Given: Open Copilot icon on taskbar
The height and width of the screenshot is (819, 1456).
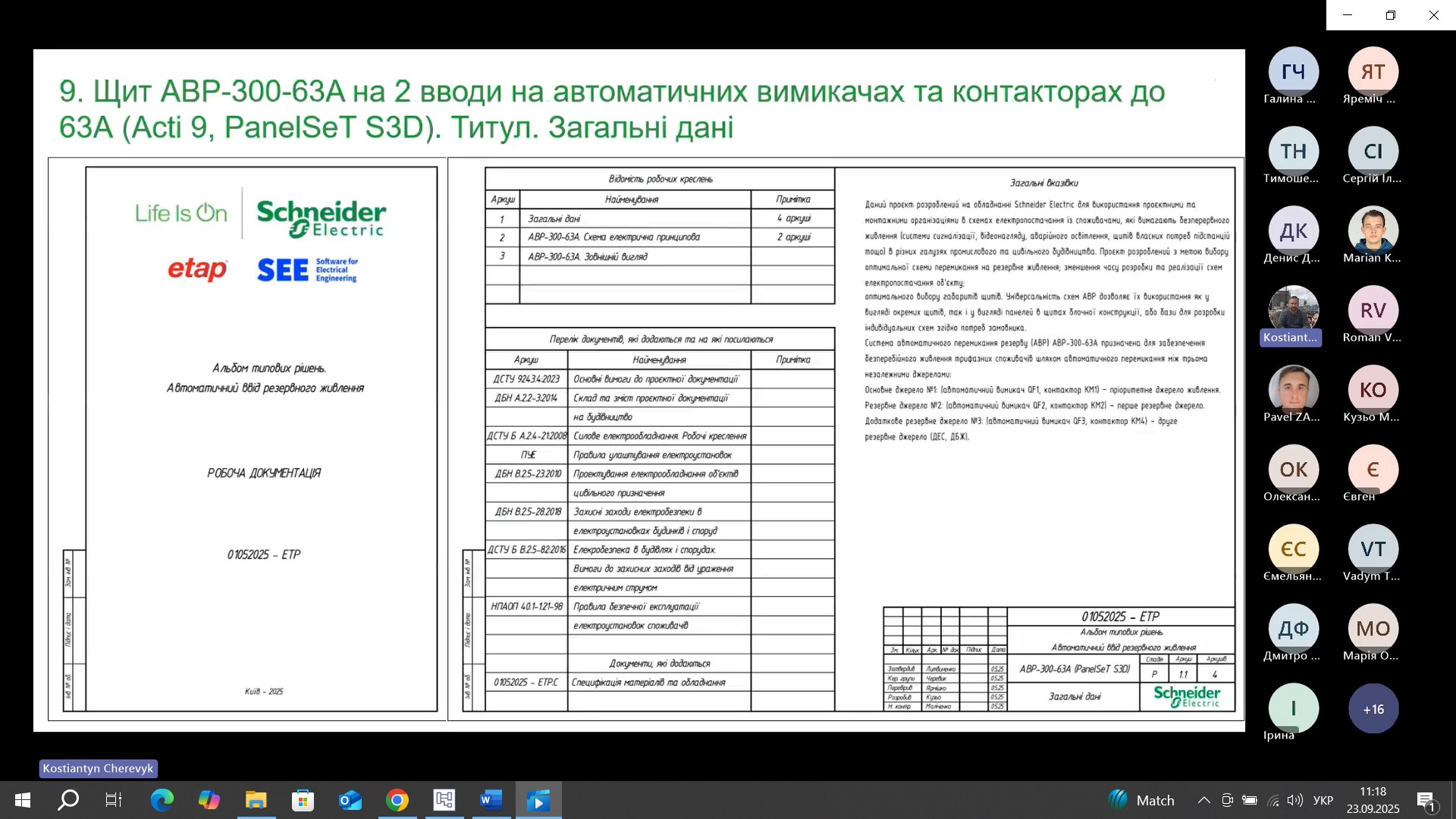Looking at the screenshot, I should (209, 800).
